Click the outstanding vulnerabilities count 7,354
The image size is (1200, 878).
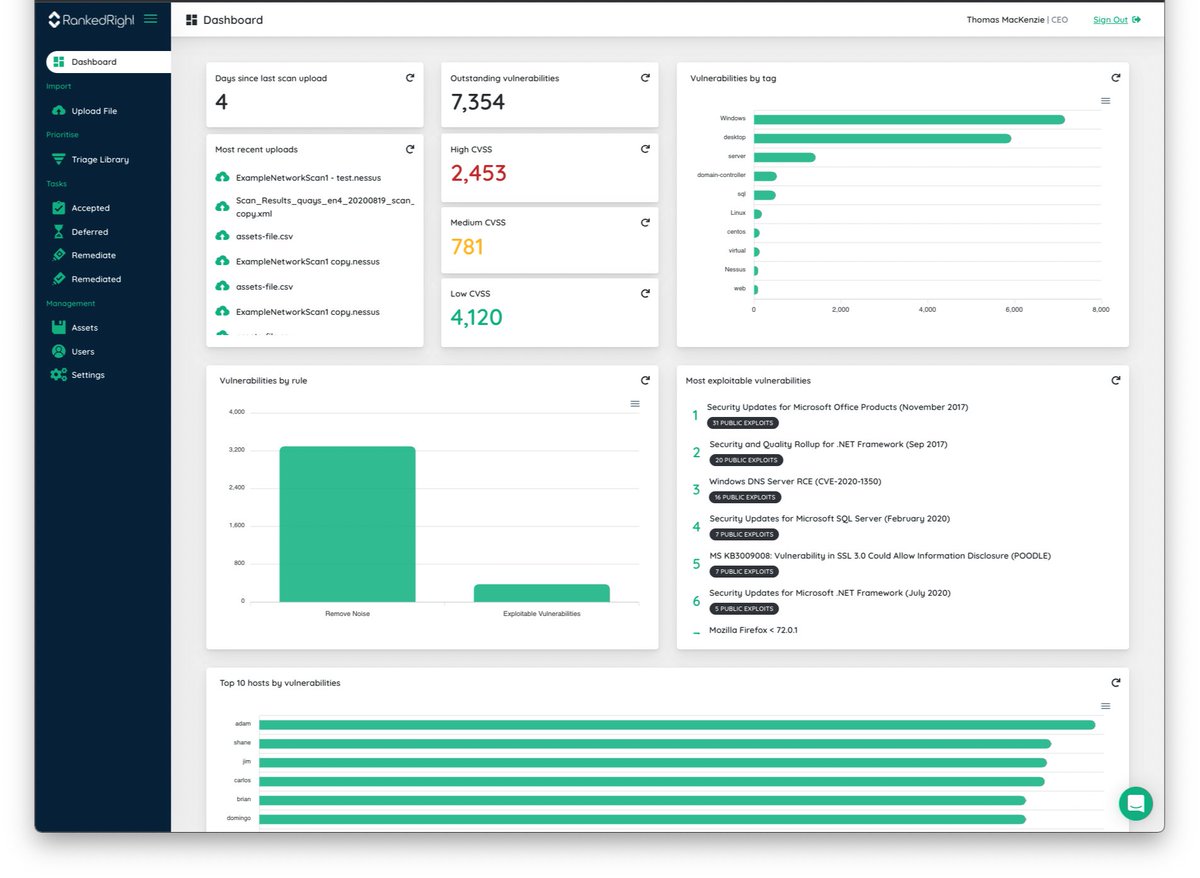click(x=478, y=102)
